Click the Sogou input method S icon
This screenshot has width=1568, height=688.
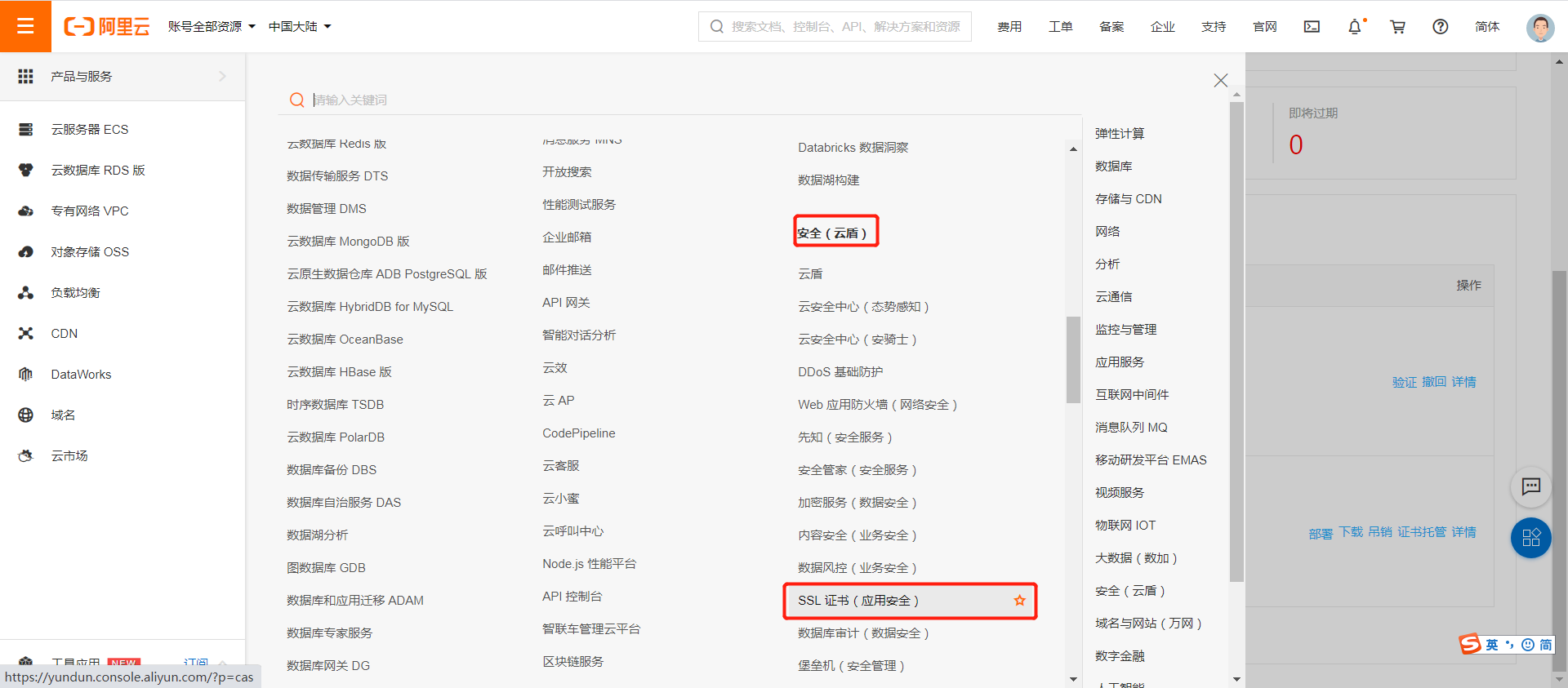click(x=1470, y=644)
